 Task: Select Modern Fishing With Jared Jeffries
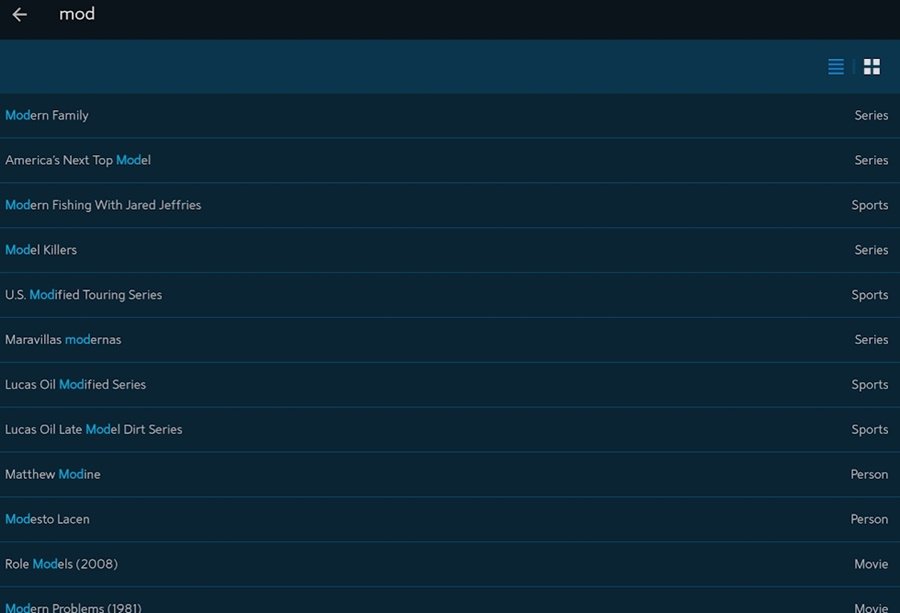click(x=450, y=205)
